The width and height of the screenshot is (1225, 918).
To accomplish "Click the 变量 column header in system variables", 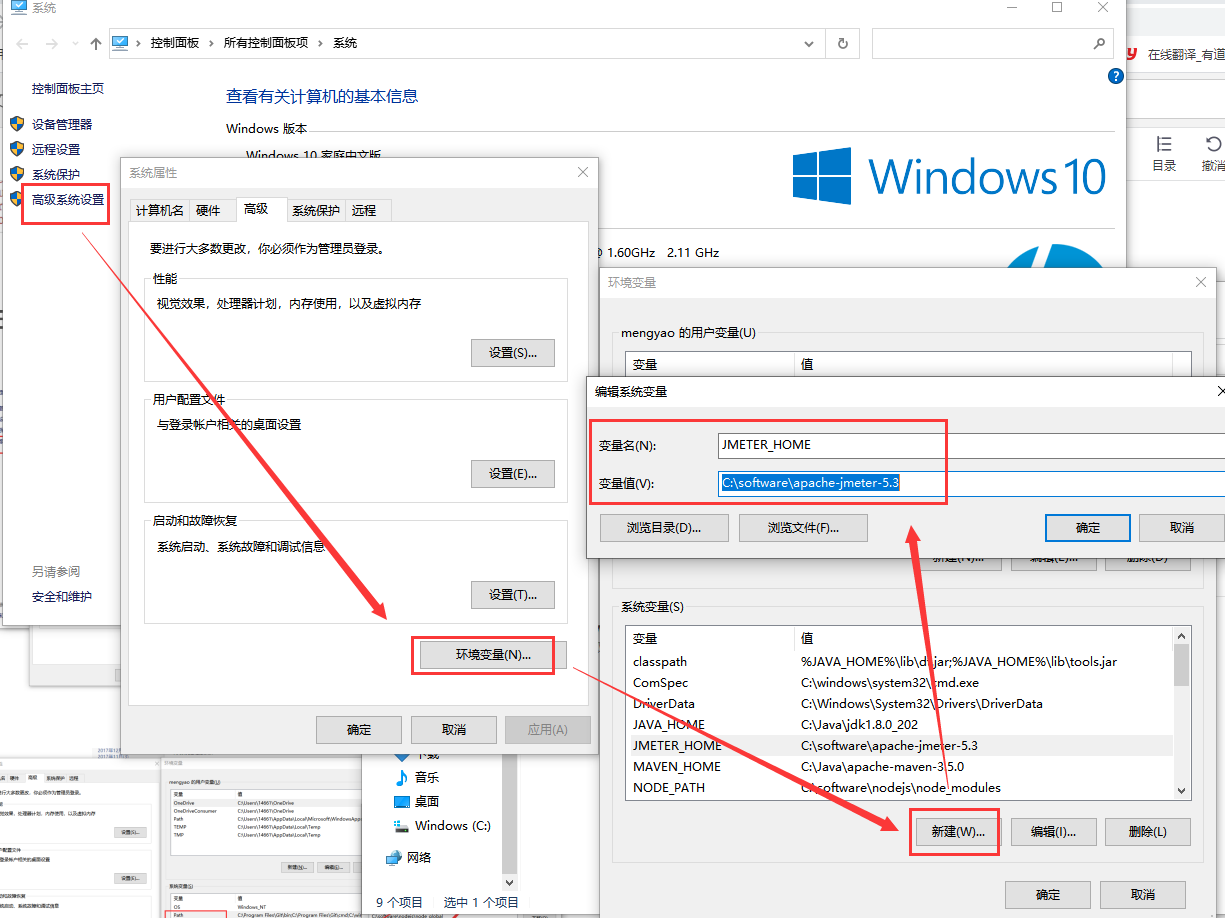I will point(710,638).
